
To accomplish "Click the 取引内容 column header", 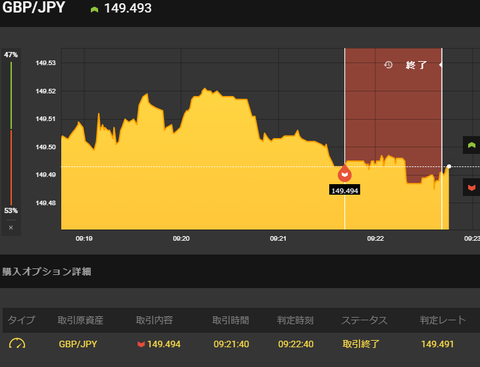I will [154, 320].
